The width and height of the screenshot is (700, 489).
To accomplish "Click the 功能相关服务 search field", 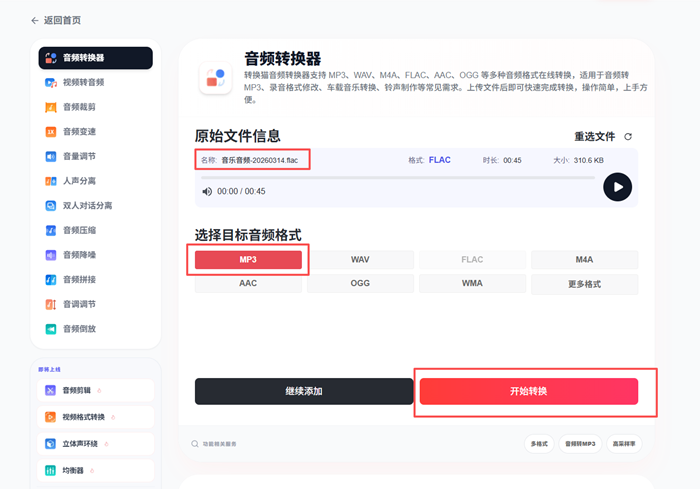I will point(220,444).
